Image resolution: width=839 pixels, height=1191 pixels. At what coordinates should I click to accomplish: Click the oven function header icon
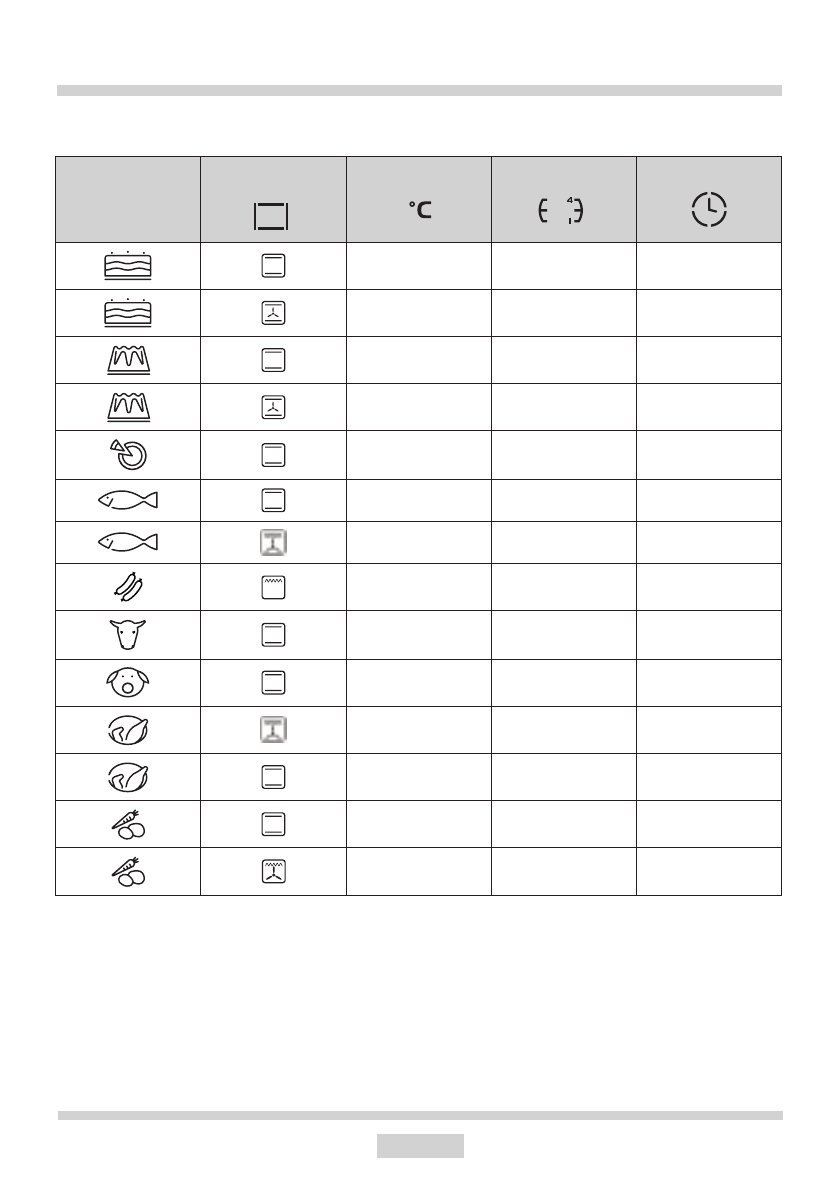coord(273,217)
